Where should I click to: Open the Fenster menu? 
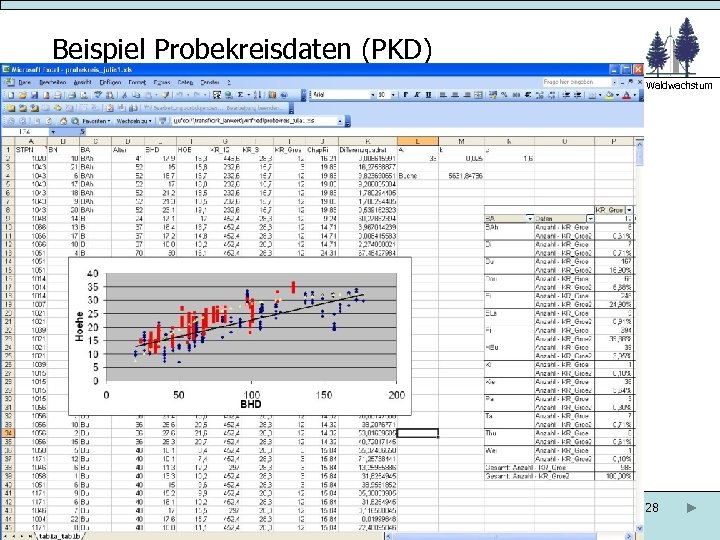coord(210,83)
